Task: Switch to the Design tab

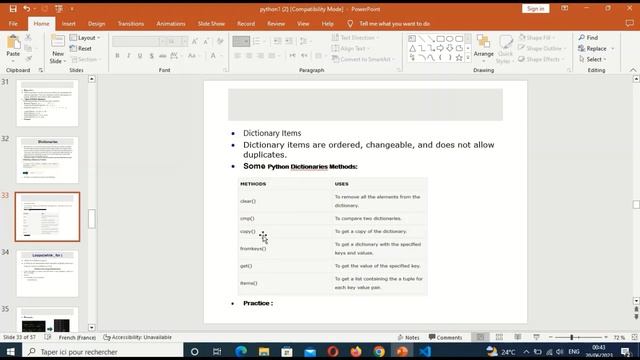Action: (96, 24)
